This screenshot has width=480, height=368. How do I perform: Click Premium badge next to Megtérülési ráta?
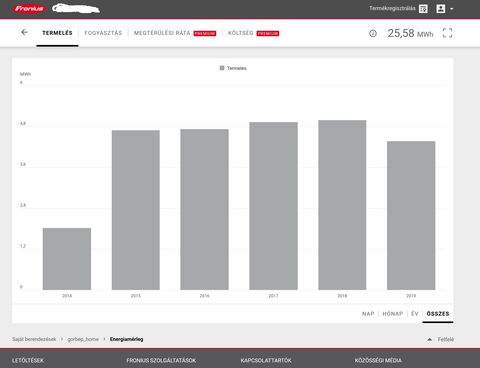coord(205,33)
